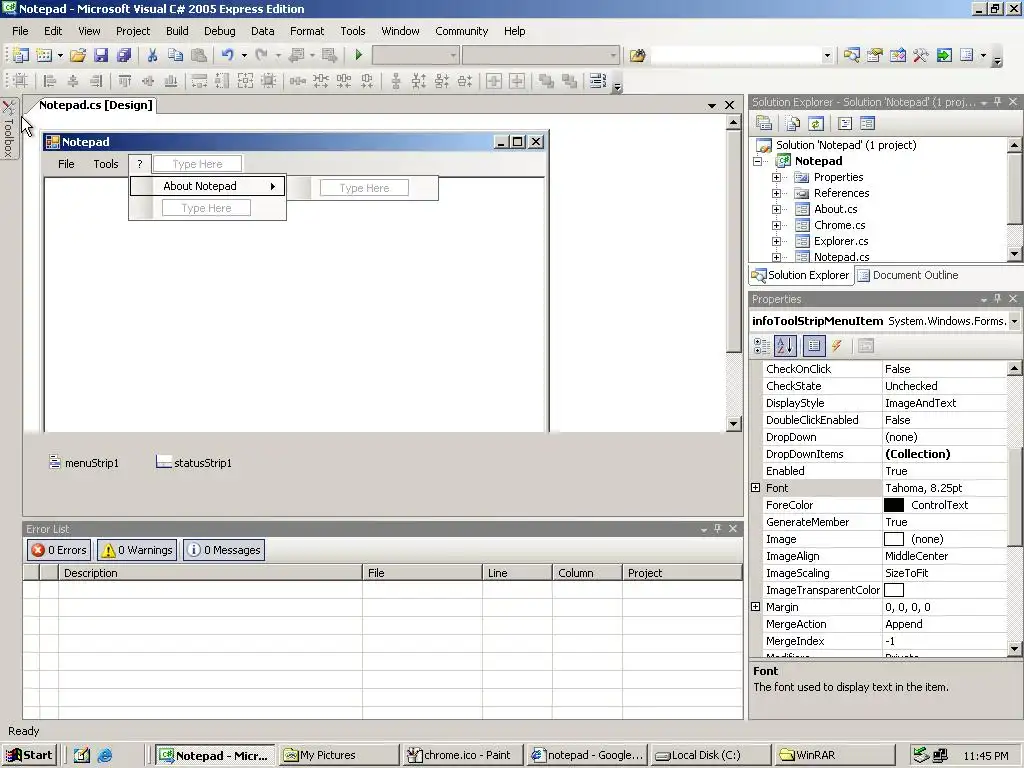Expand the About.cs node
The height and width of the screenshot is (768, 1024).
point(776,210)
